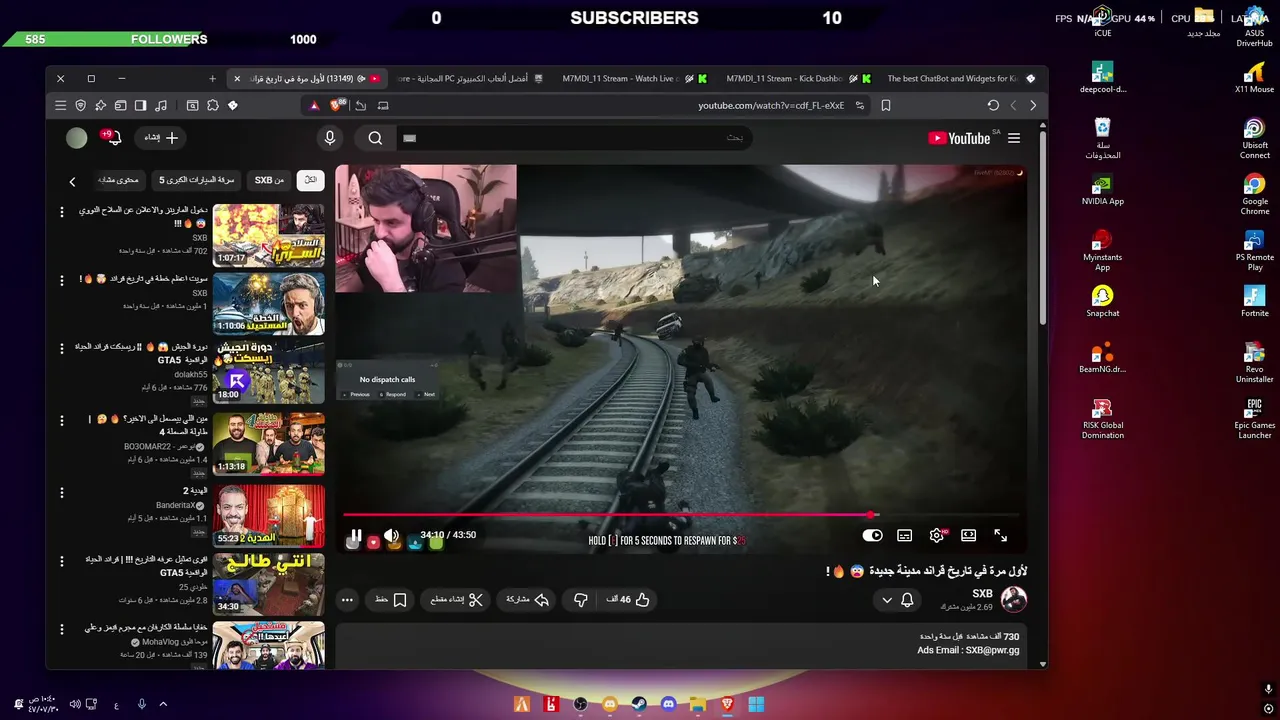Image resolution: width=1280 pixels, height=720 pixels.
Task: Open the SXB channel name link
Action: [982, 593]
